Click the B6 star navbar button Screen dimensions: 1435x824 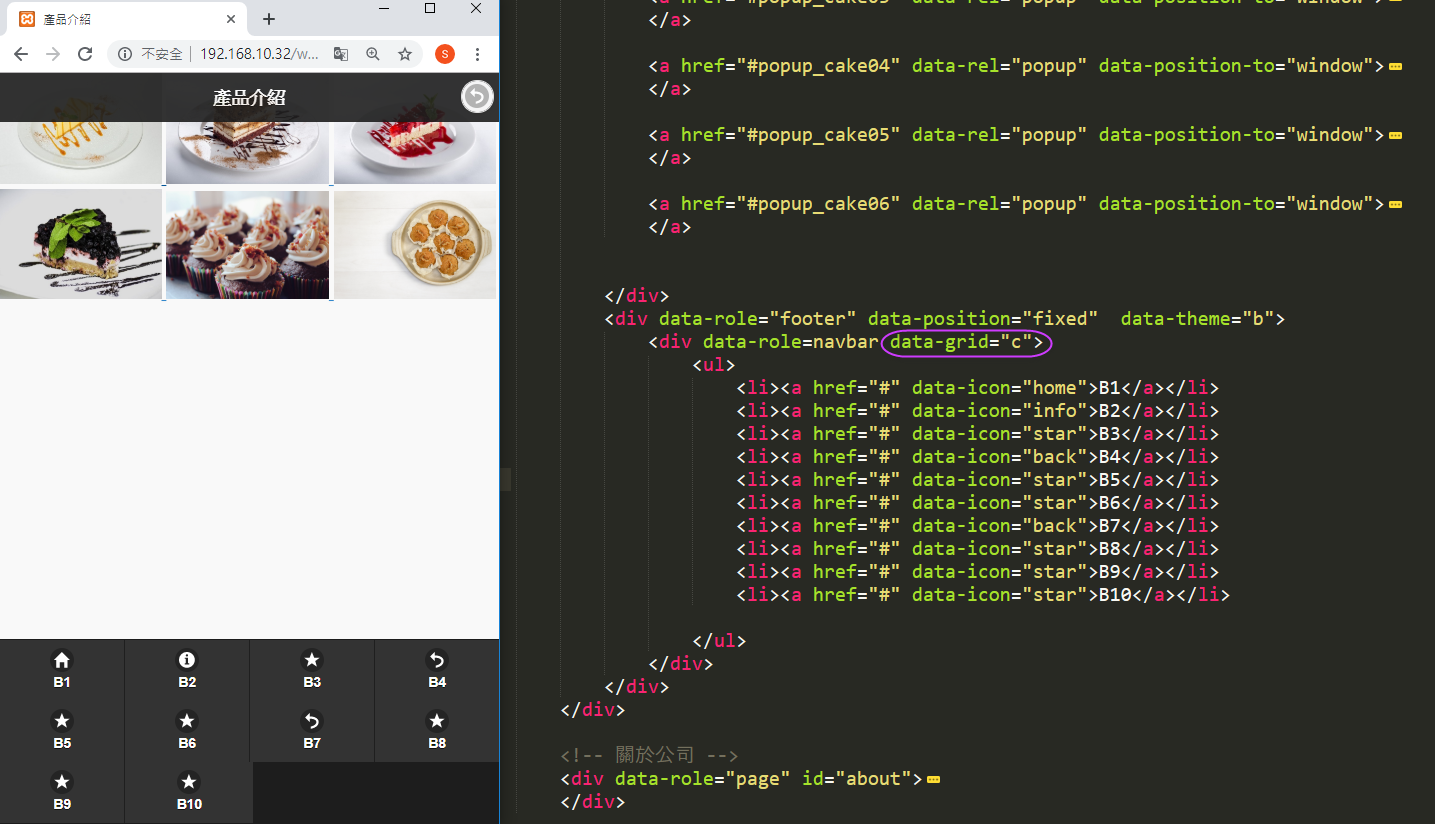(x=187, y=731)
